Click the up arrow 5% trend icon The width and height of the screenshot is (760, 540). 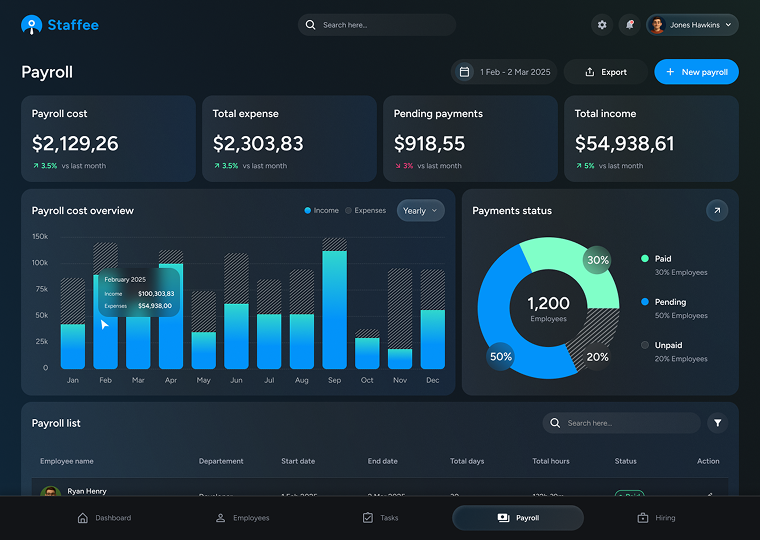click(x=579, y=166)
